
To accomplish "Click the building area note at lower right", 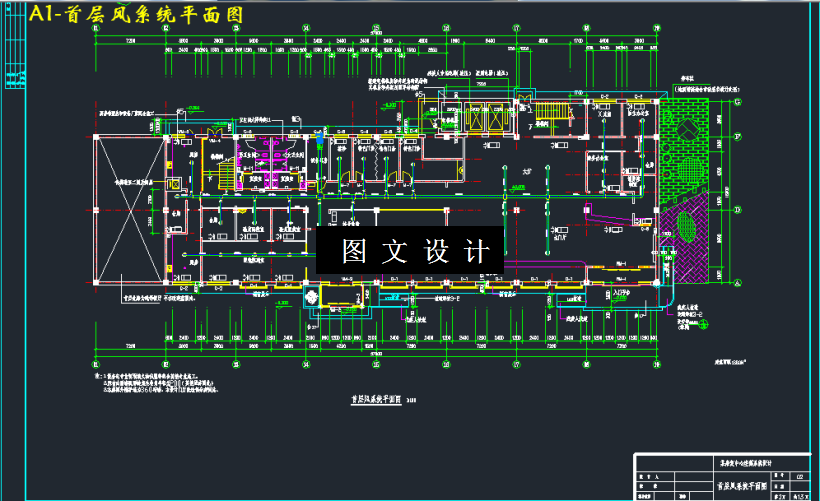I will click(x=731, y=361).
